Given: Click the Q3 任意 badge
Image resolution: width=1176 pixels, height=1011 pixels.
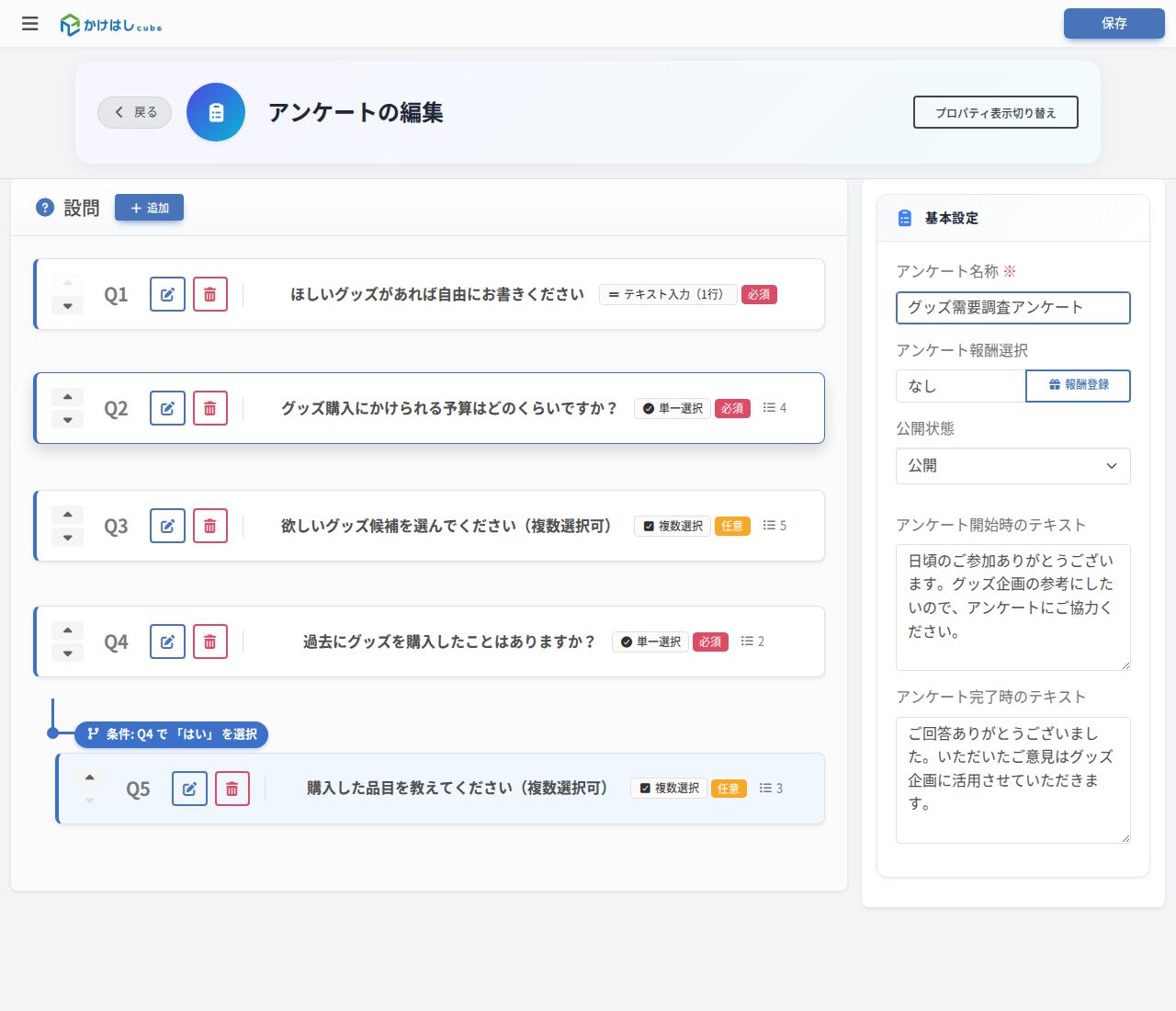Looking at the screenshot, I should coord(732,526).
